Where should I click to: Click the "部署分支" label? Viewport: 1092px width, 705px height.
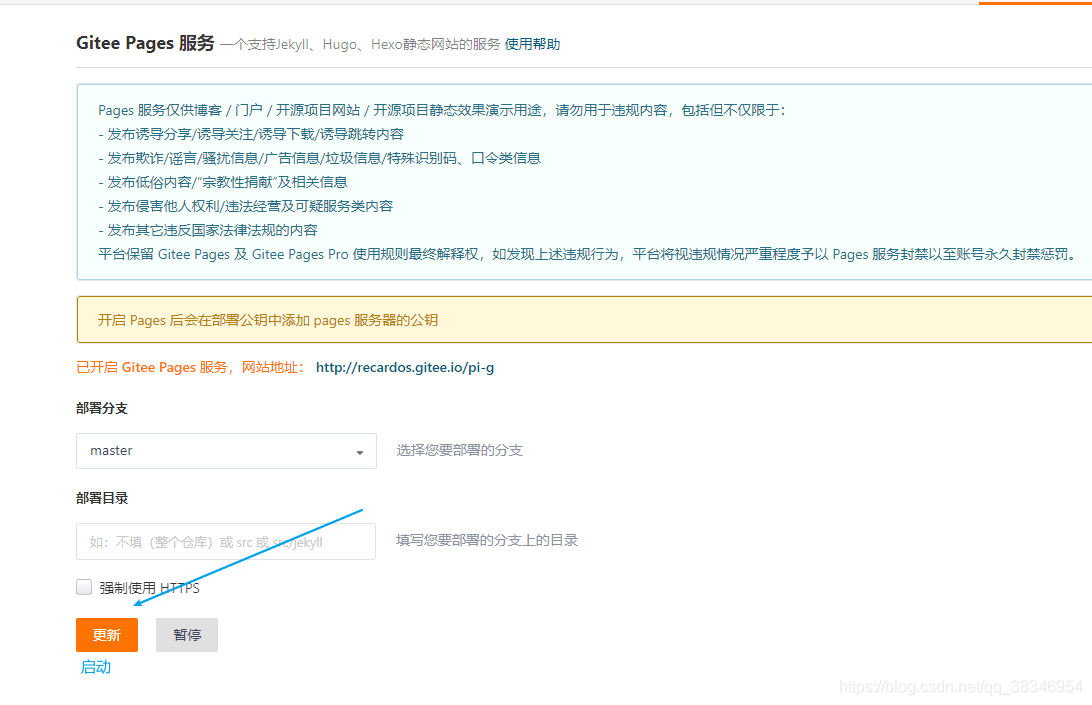pos(102,408)
